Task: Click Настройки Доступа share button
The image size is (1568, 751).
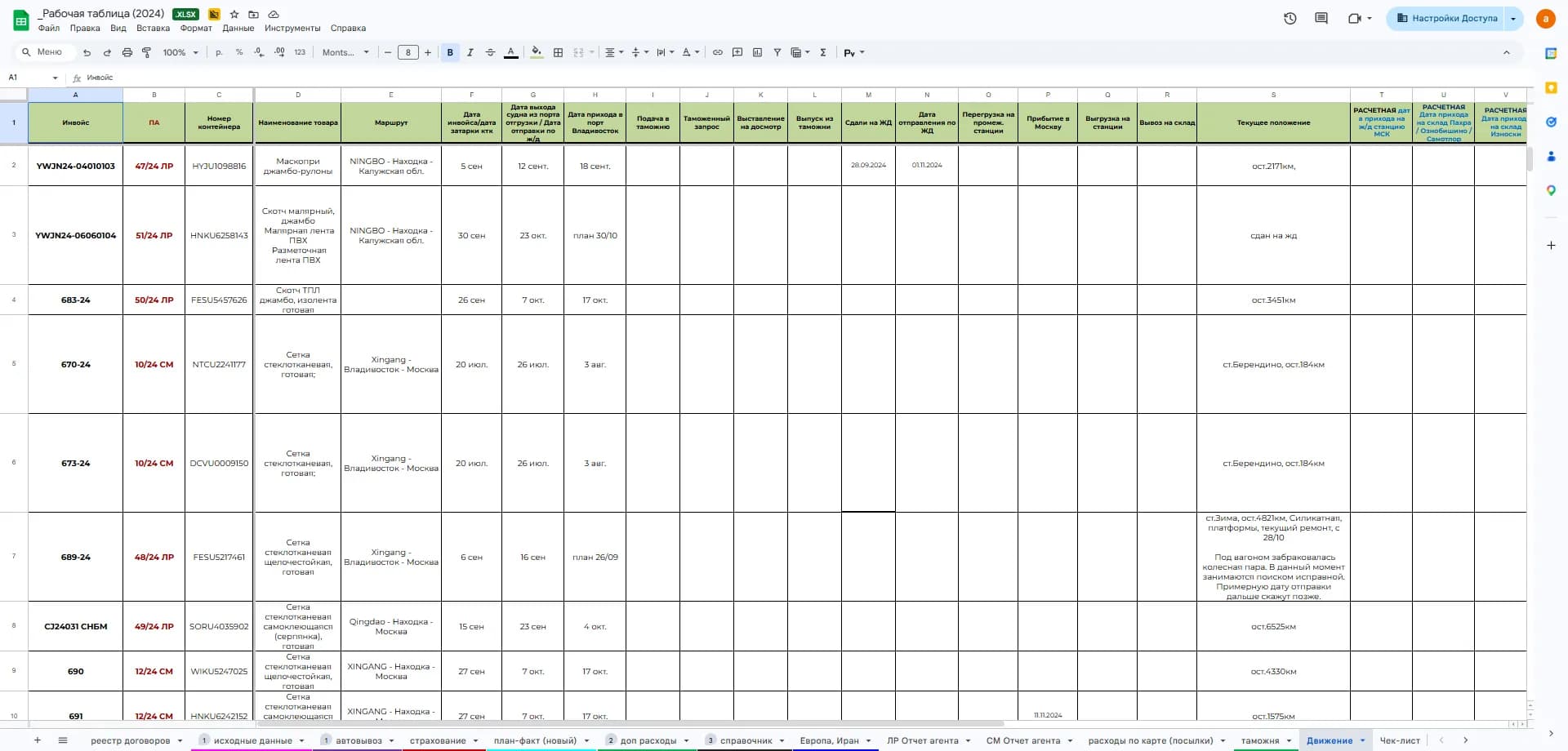Action: pos(1447,18)
